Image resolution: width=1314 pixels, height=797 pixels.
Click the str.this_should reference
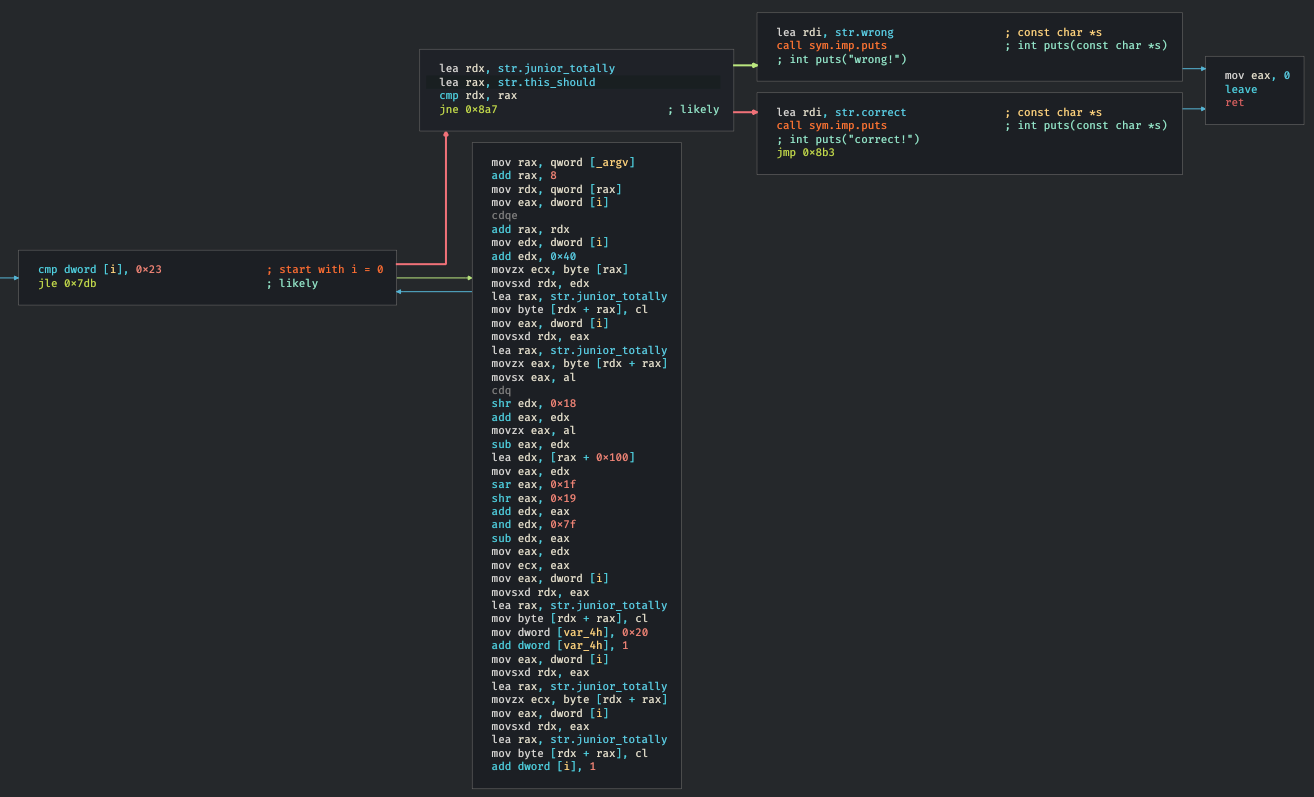click(546, 83)
